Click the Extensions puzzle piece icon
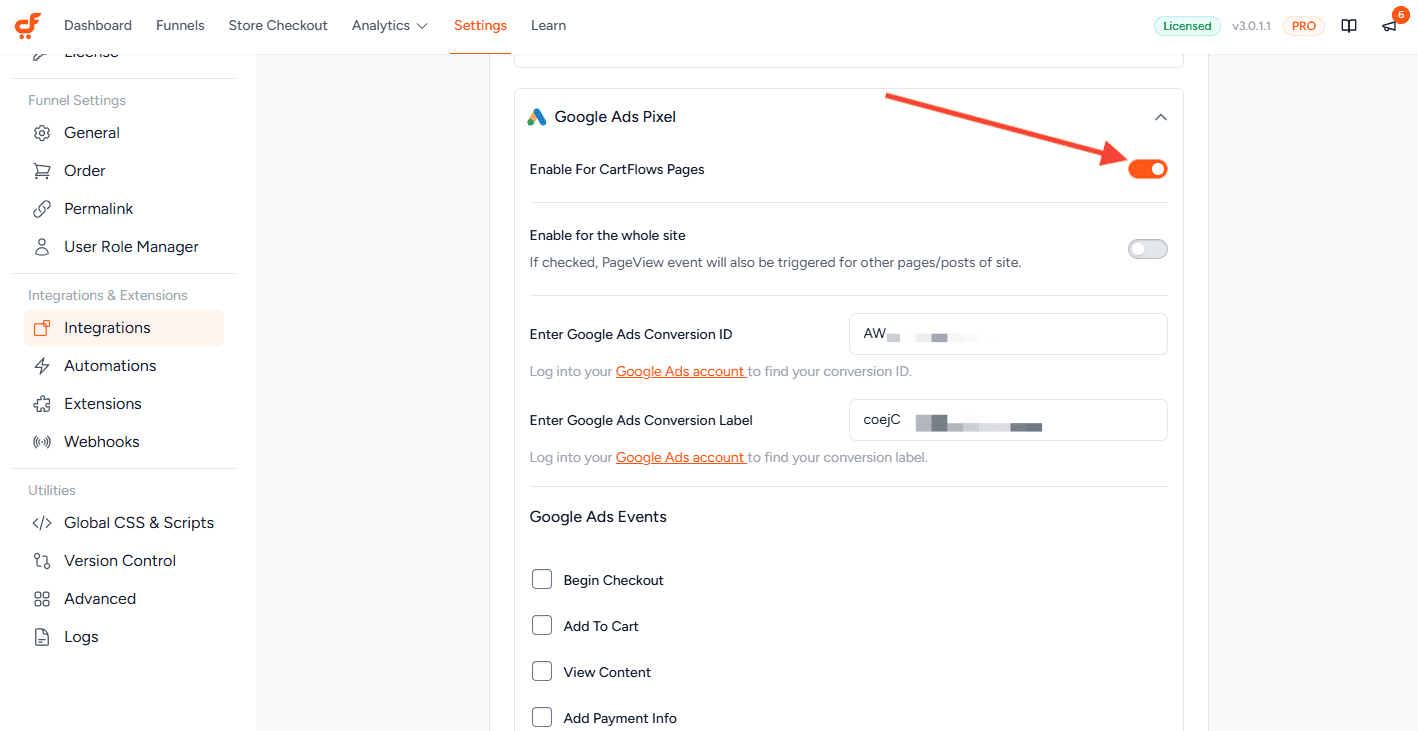Screen dimensions: 1418x731 pos(42,404)
